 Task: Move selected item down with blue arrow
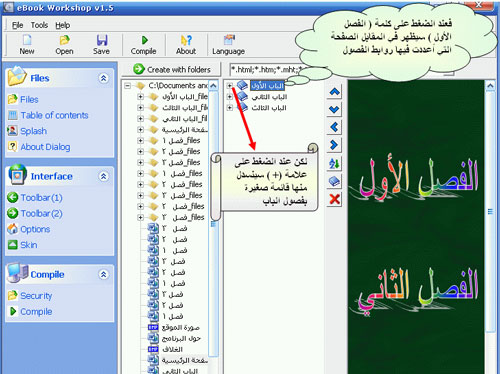[x=334, y=109]
